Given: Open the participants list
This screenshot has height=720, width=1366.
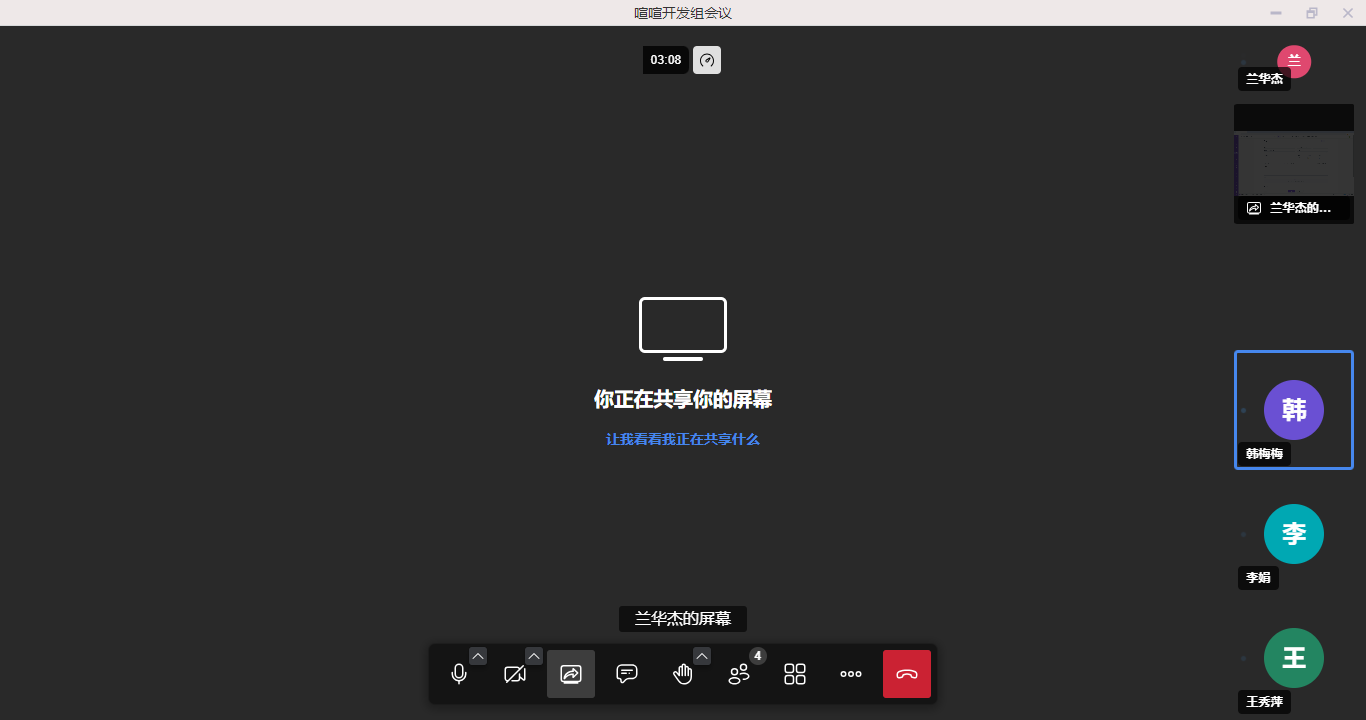Looking at the screenshot, I should [x=739, y=674].
